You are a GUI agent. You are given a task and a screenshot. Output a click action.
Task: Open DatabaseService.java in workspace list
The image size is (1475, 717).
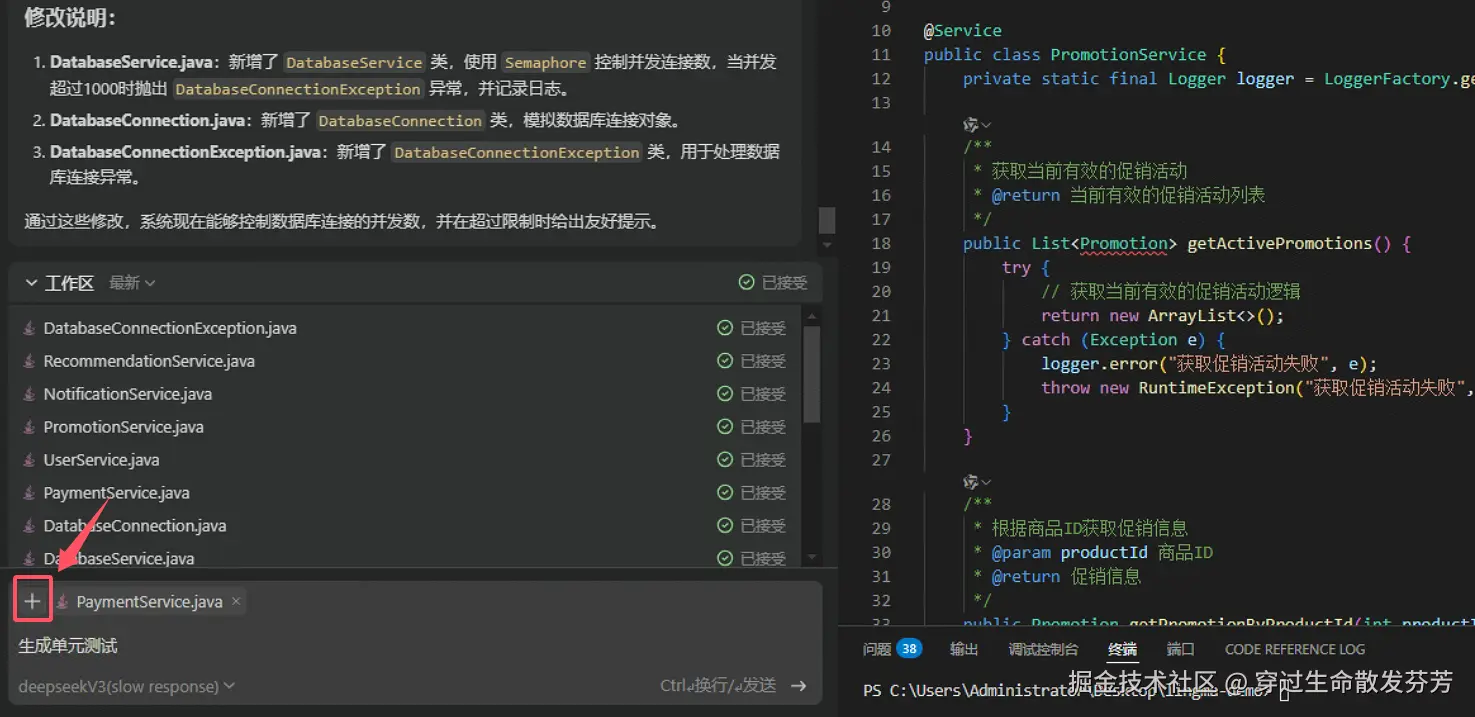[x=119, y=558]
